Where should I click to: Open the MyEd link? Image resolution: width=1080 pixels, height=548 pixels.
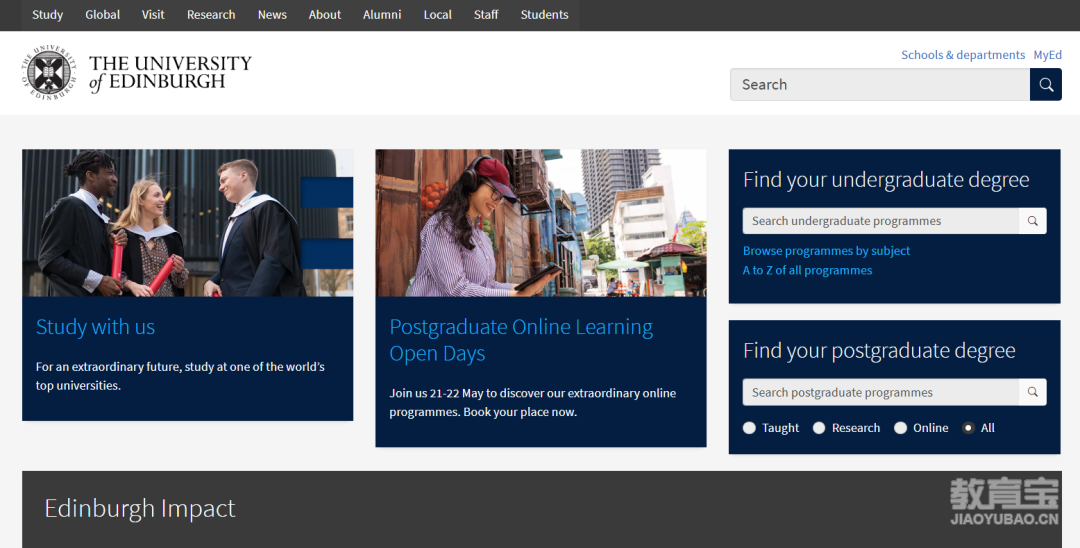pyautogui.click(x=1047, y=55)
